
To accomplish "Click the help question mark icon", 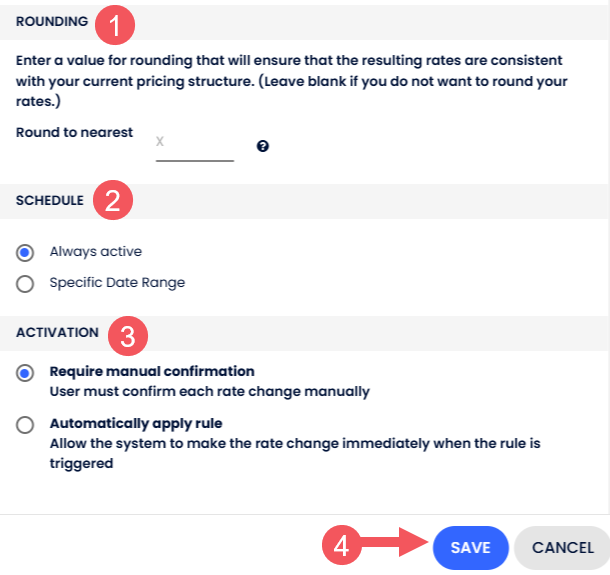I will coord(263,146).
